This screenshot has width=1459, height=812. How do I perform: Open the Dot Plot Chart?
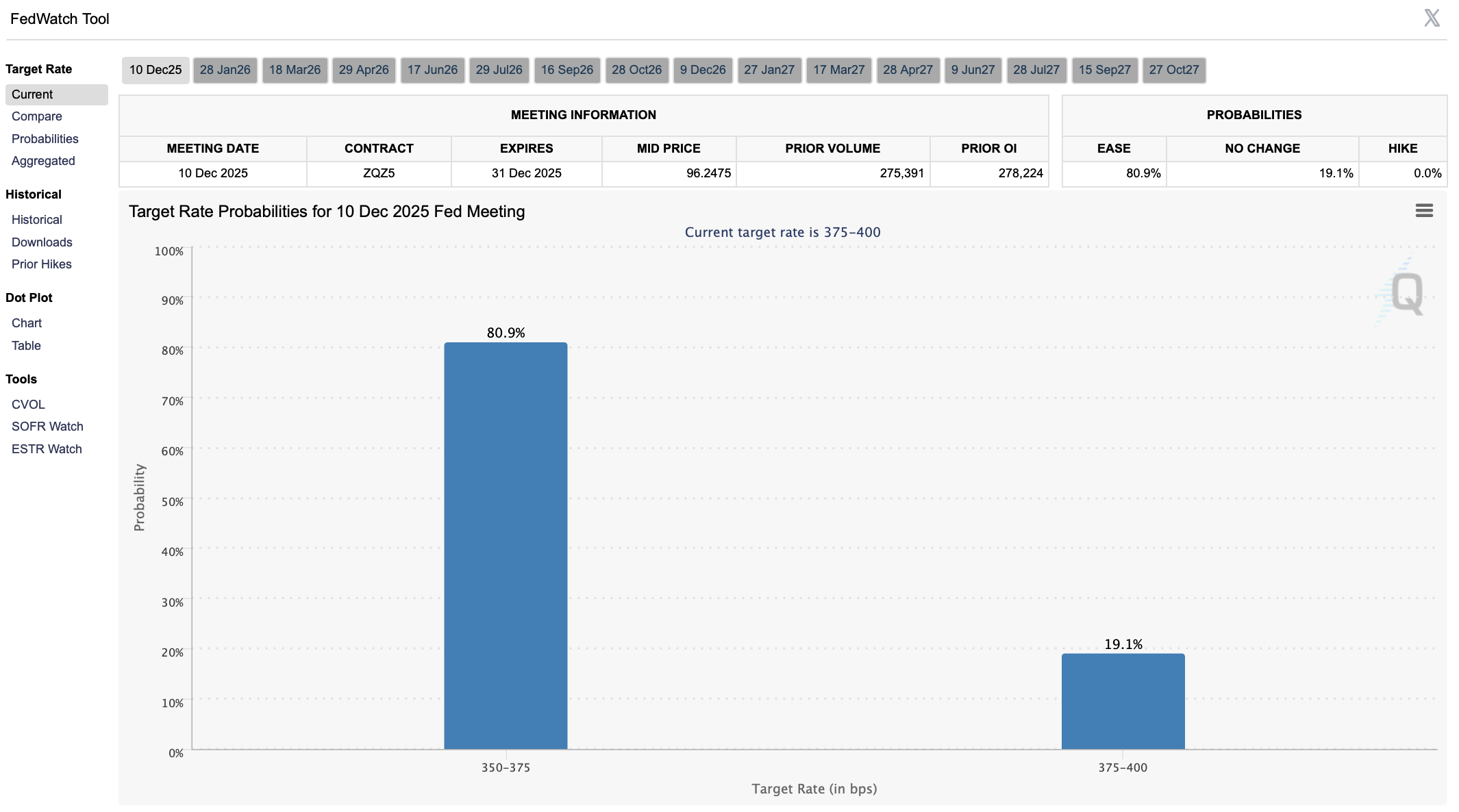click(x=27, y=323)
